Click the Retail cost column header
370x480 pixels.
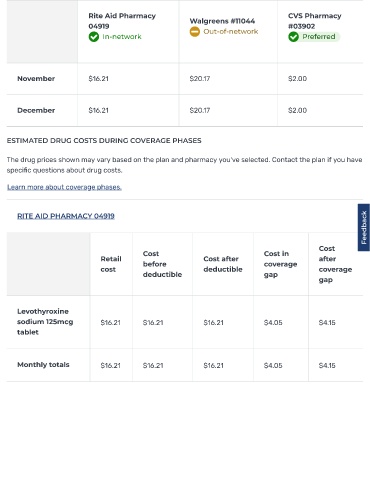tap(111, 264)
